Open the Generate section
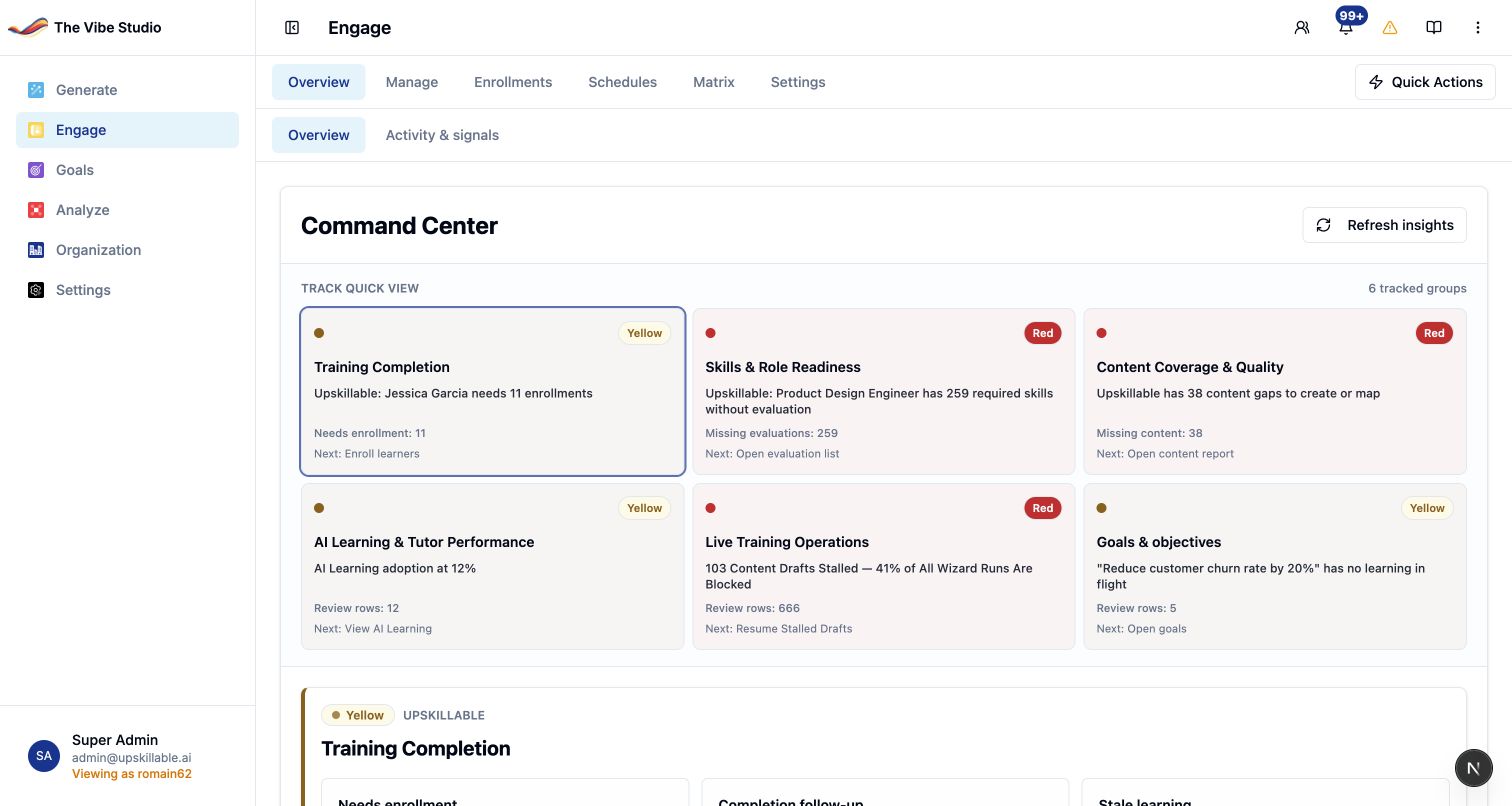Screen dimensions: 1512x806 click(x=127, y=90)
